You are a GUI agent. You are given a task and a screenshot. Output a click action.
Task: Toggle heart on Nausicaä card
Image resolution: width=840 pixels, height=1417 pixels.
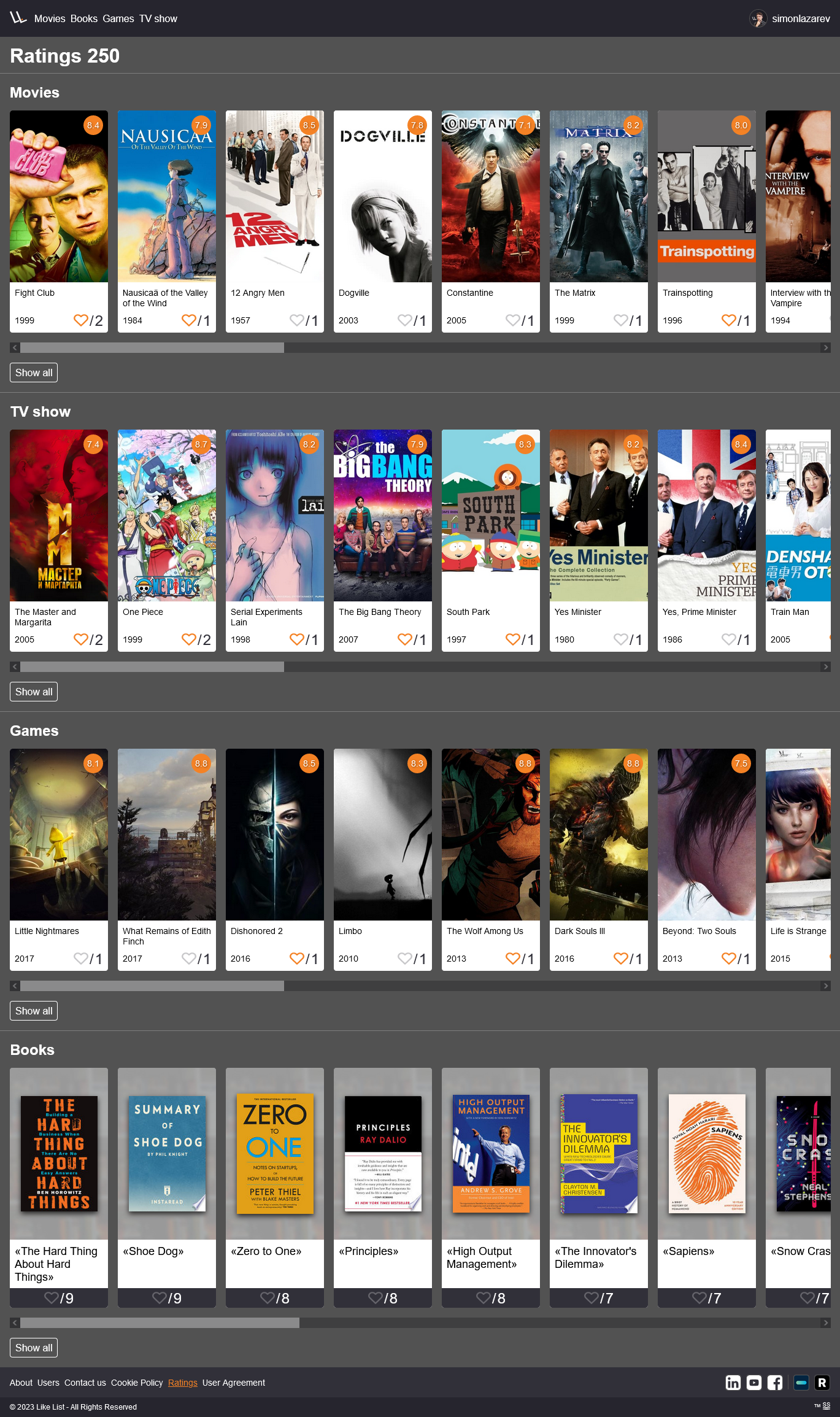pos(188,320)
